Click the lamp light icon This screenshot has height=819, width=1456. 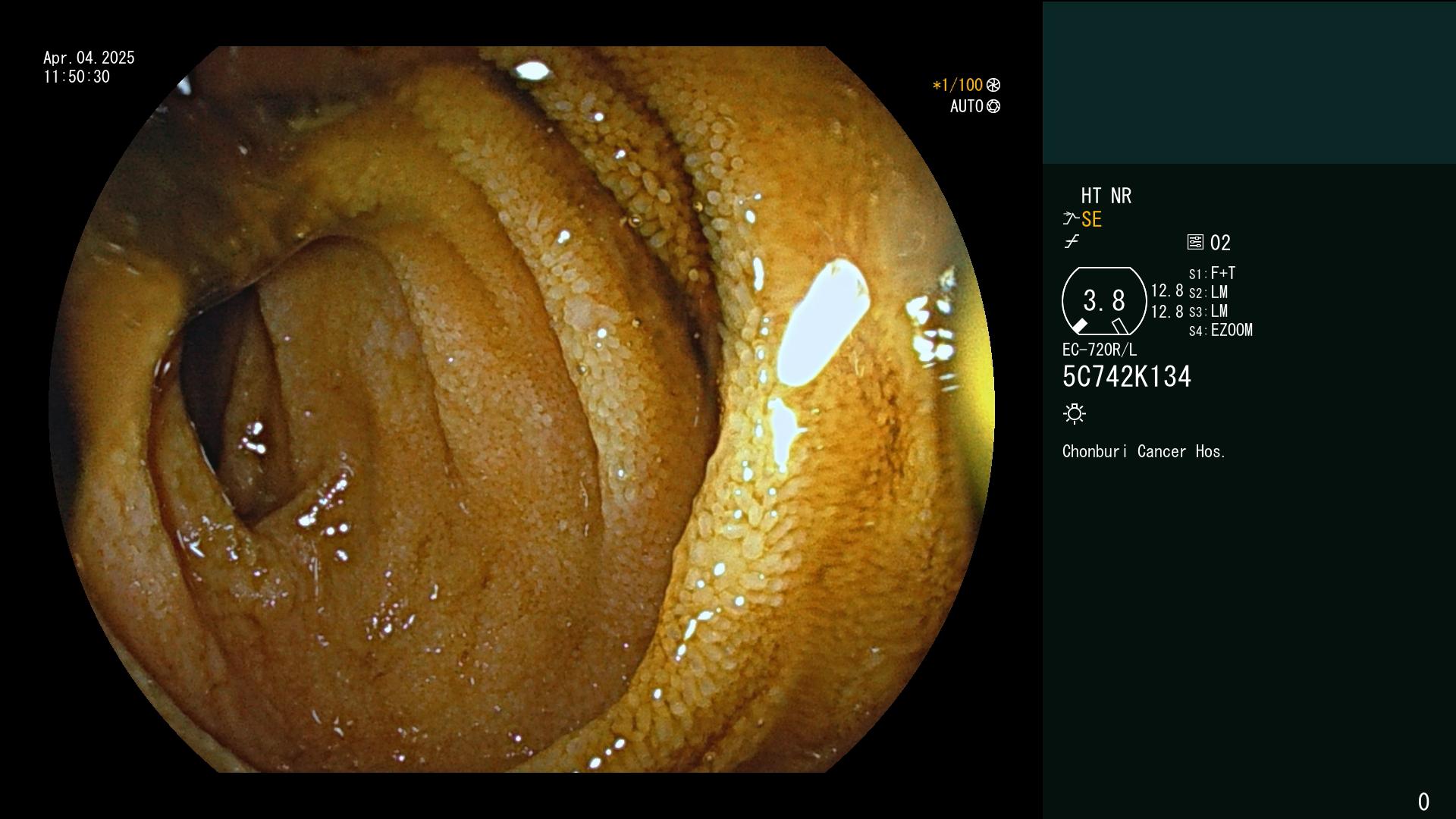pyautogui.click(x=1075, y=414)
